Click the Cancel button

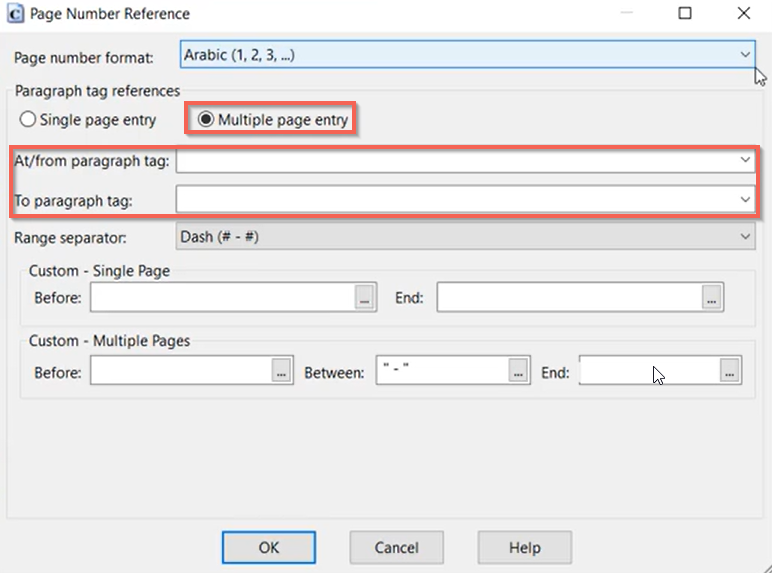click(397, 547)
